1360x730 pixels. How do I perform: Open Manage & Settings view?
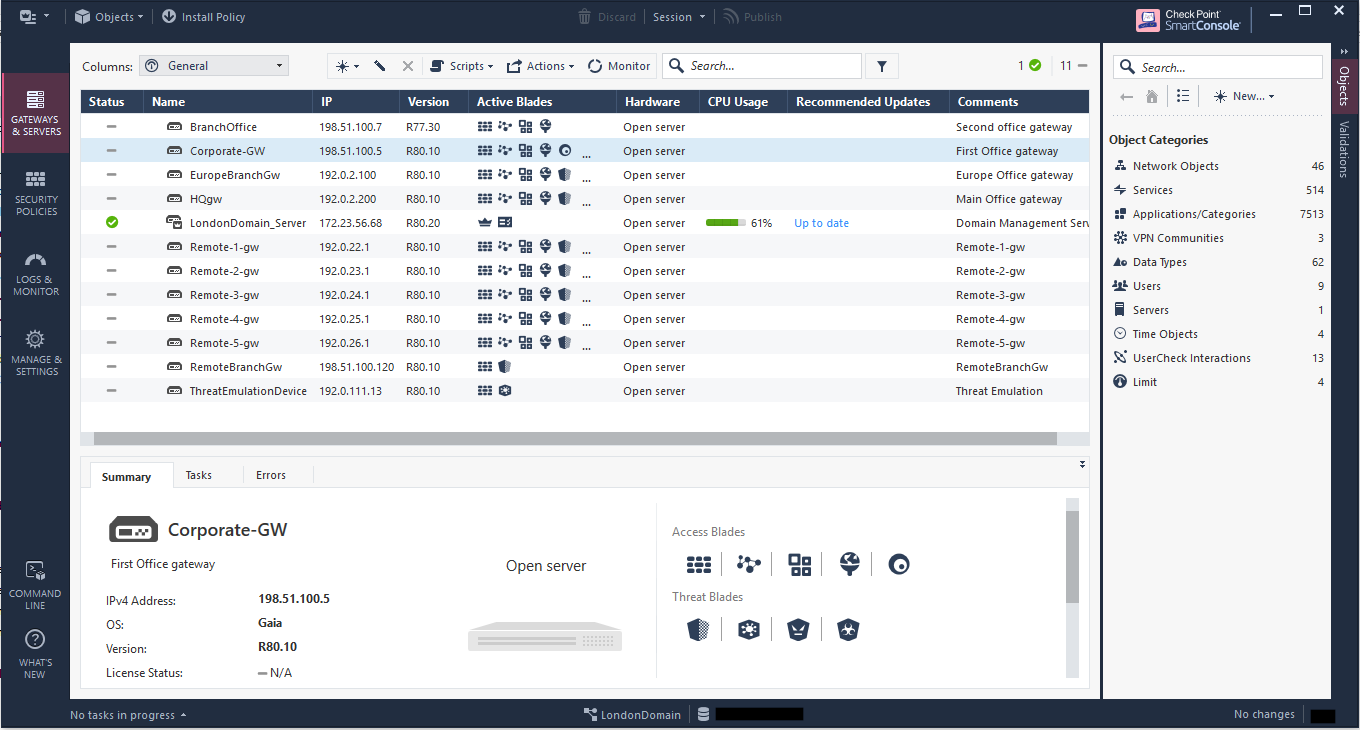point(35,352)
